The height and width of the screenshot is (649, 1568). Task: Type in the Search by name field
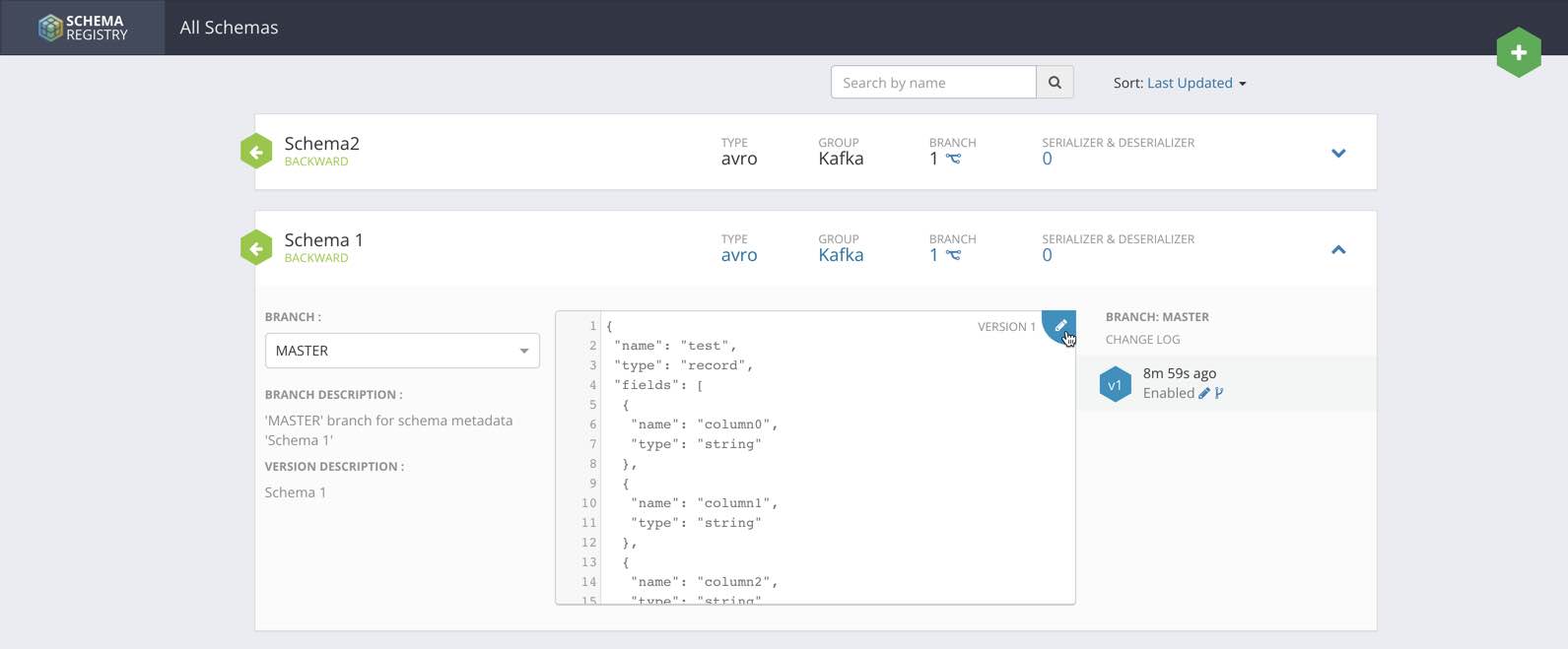[932, 83]
